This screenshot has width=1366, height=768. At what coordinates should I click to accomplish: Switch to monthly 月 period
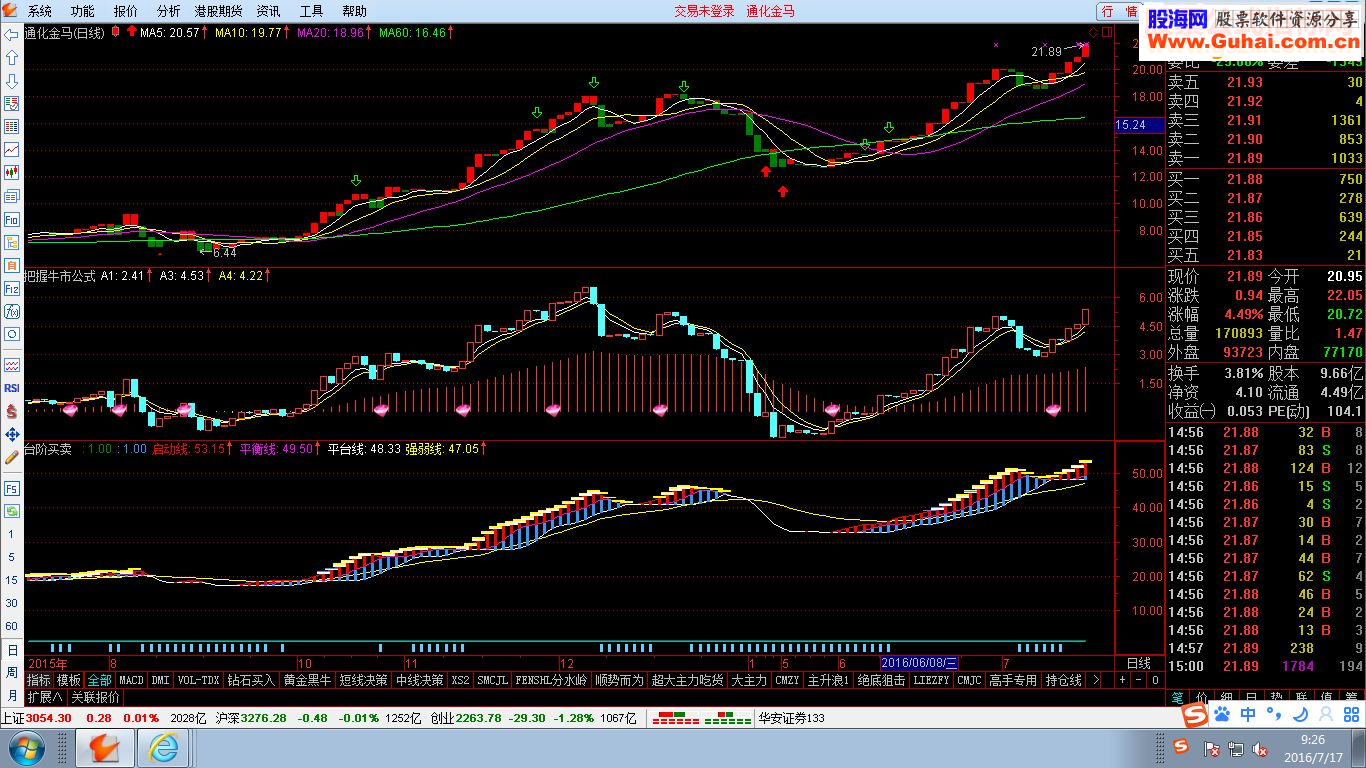(x=12, y=696)
